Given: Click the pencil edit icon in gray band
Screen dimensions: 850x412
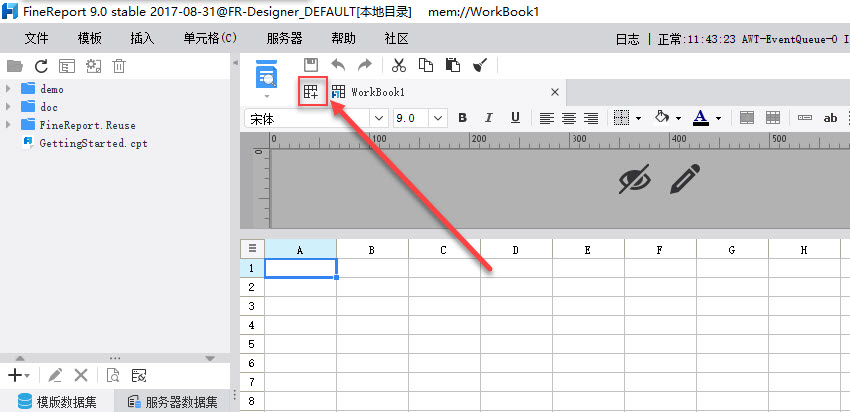Looking at the screenshot, I should pyautogui.click(x=685, y=179).
